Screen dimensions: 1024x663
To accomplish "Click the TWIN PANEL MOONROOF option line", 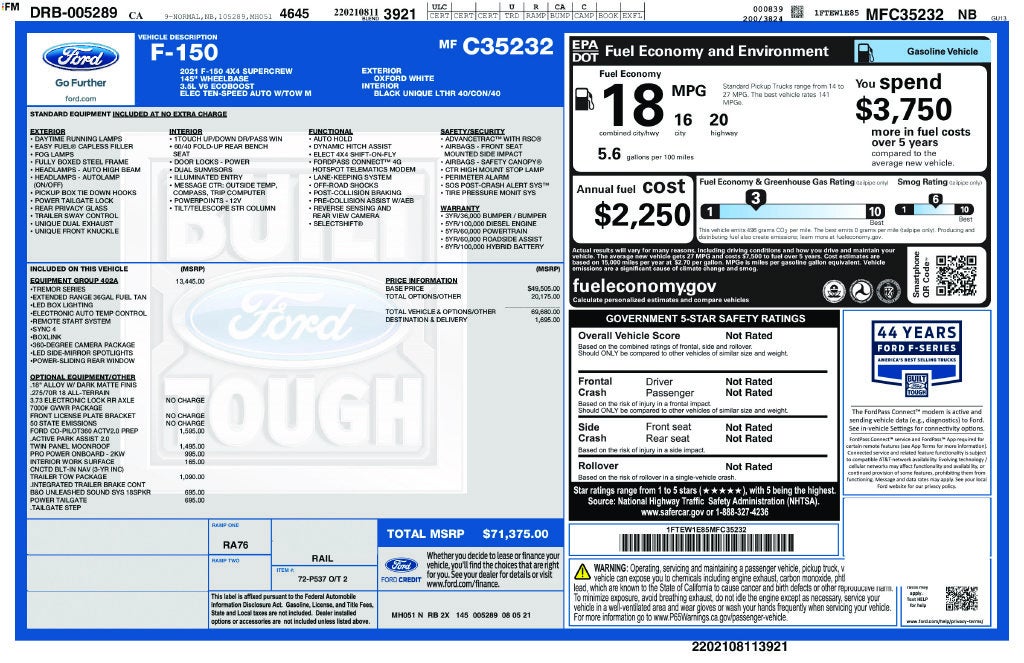I will (x=117, y=446).
